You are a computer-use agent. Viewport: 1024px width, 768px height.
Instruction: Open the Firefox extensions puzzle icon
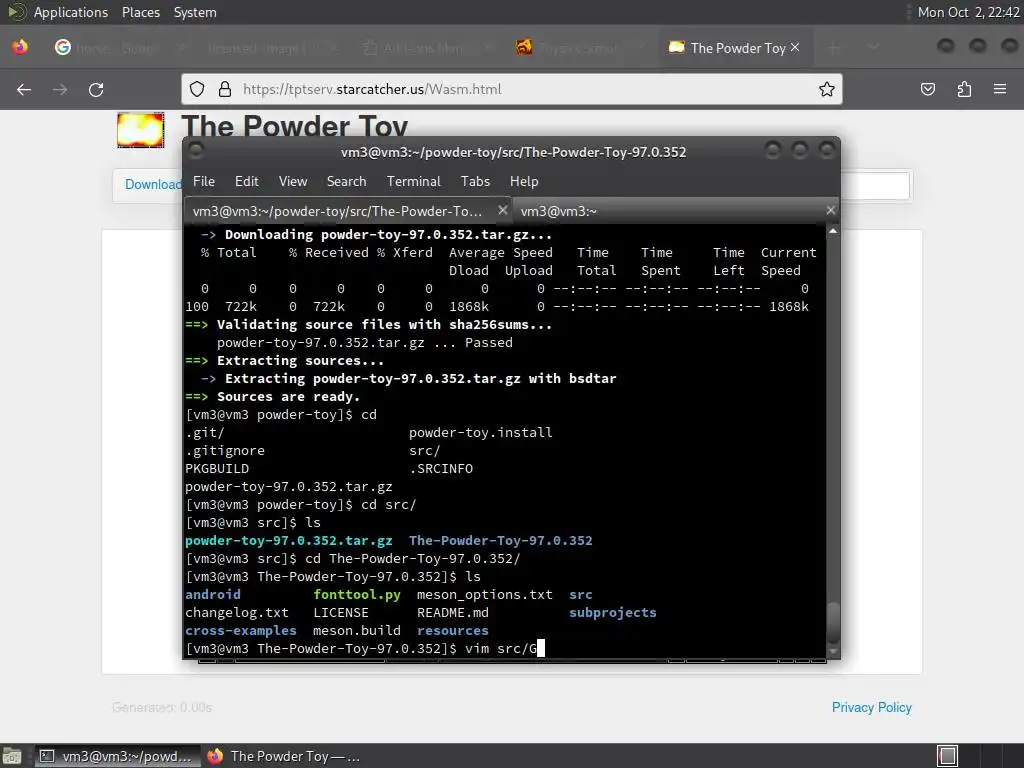(964, 89)
